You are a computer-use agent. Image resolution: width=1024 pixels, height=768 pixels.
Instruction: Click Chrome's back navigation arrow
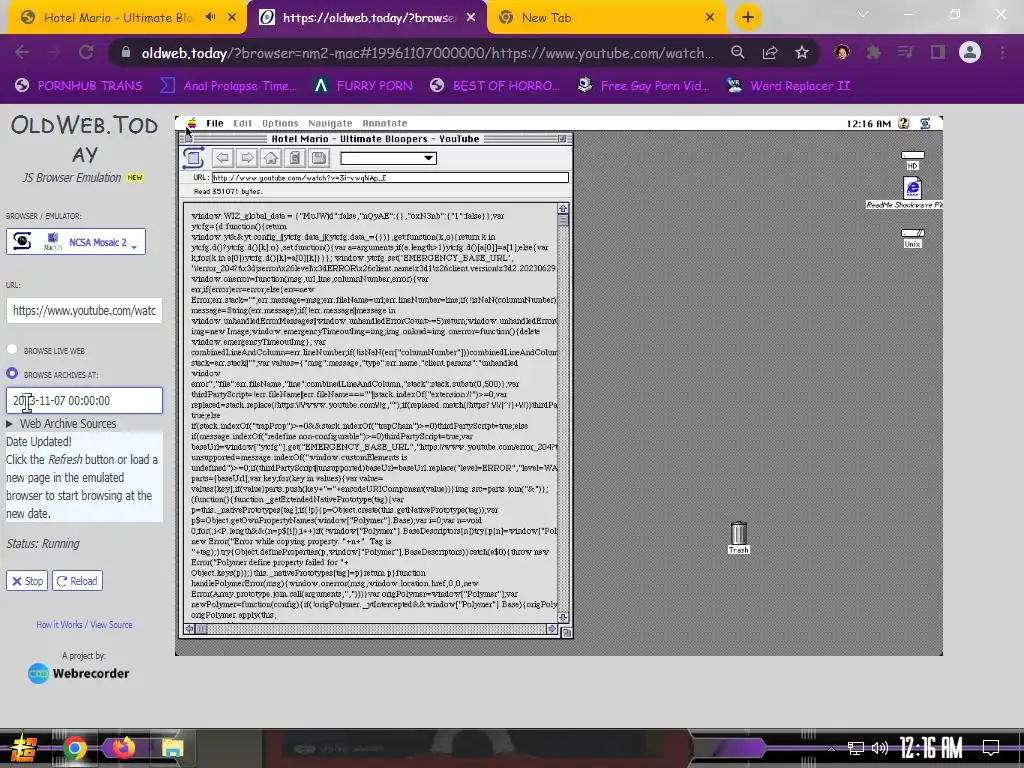[22, 52]
